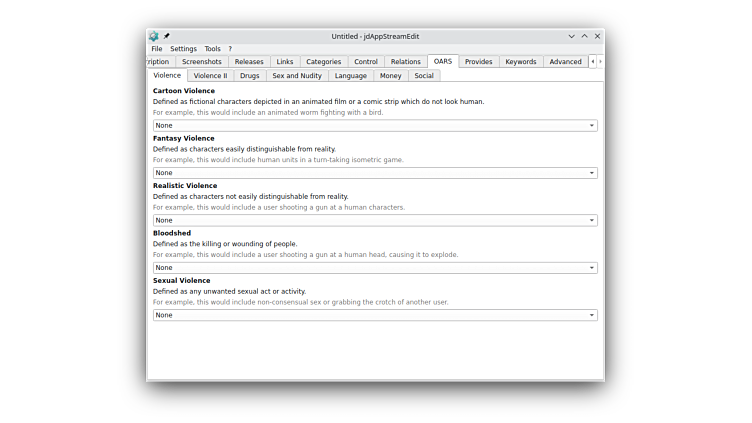
Task: Switch to the Provides tab
Action: click(x=479, y=62)
